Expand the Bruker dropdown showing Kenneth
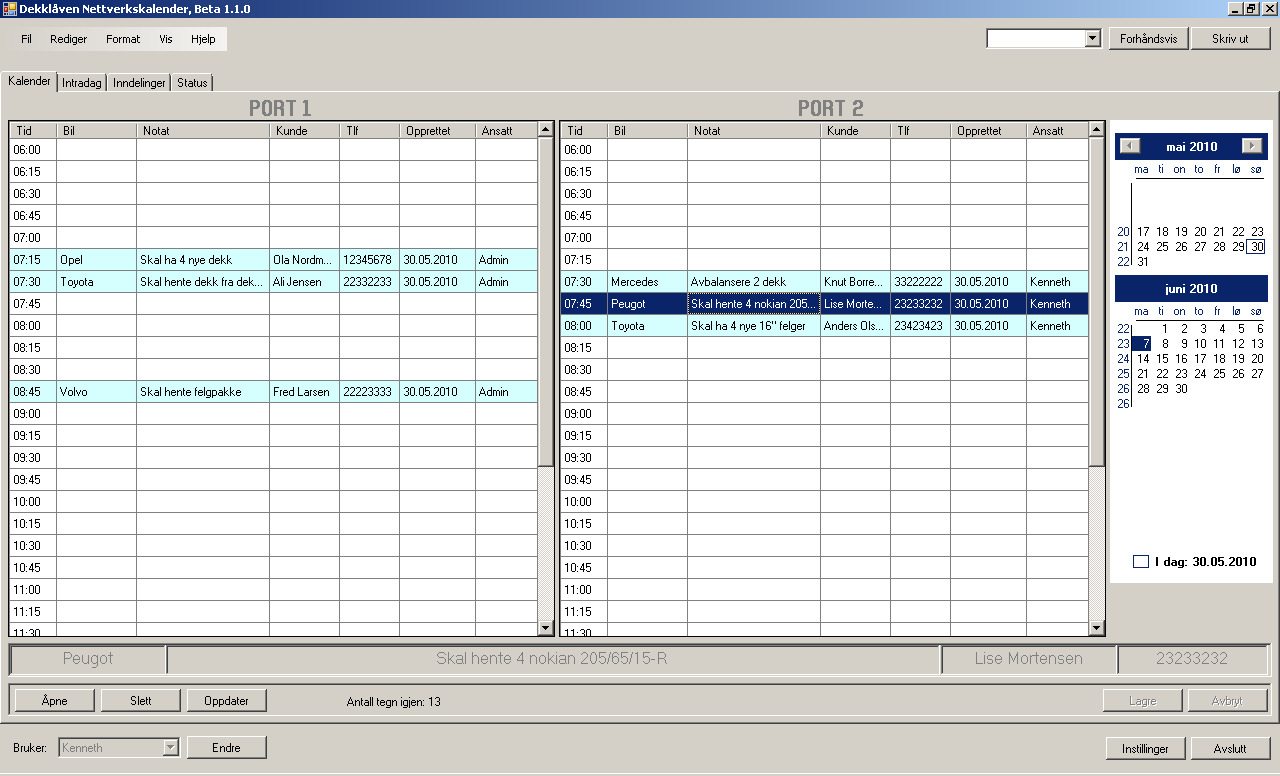 pos(170,747)
